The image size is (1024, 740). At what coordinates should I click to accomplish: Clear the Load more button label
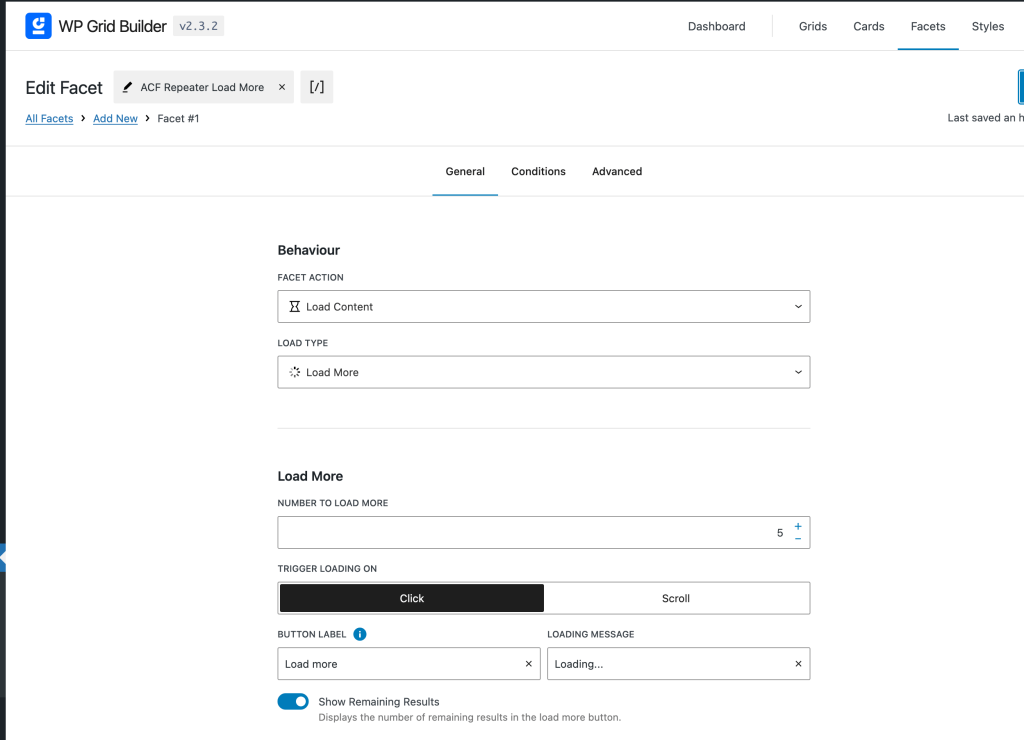click(x=528, y=664)
